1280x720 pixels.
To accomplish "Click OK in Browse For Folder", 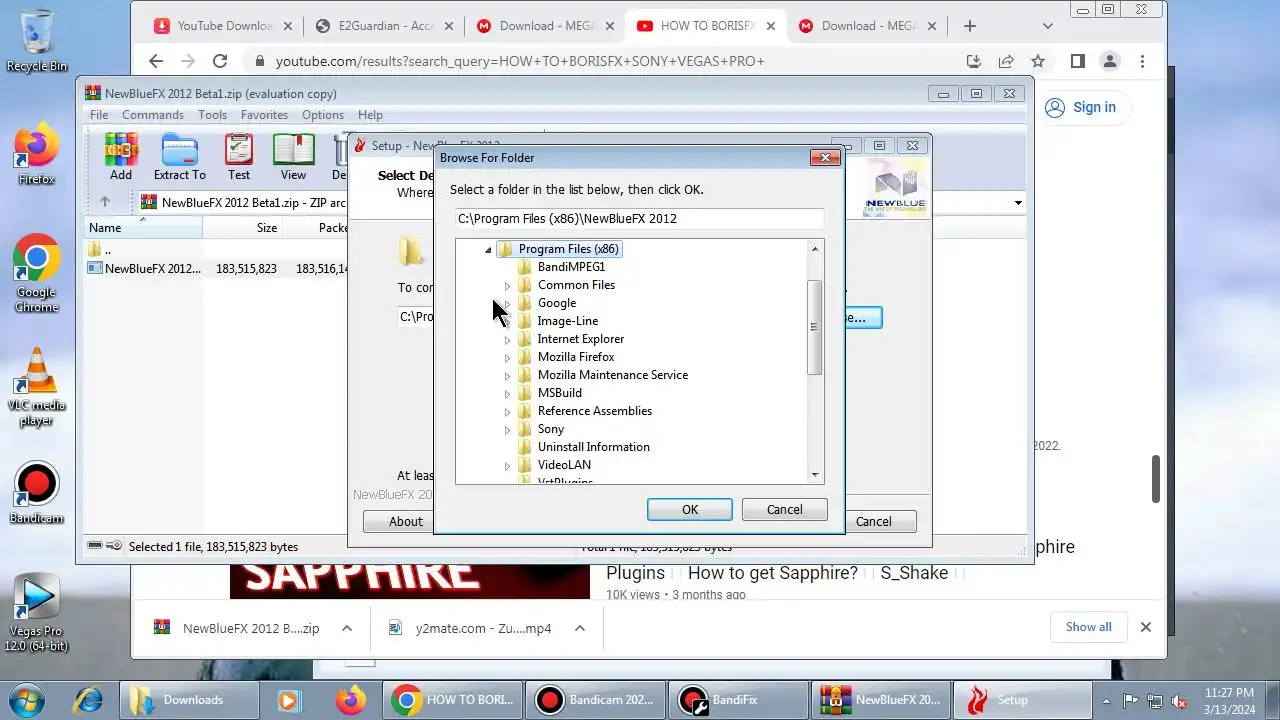I will 690,510.
